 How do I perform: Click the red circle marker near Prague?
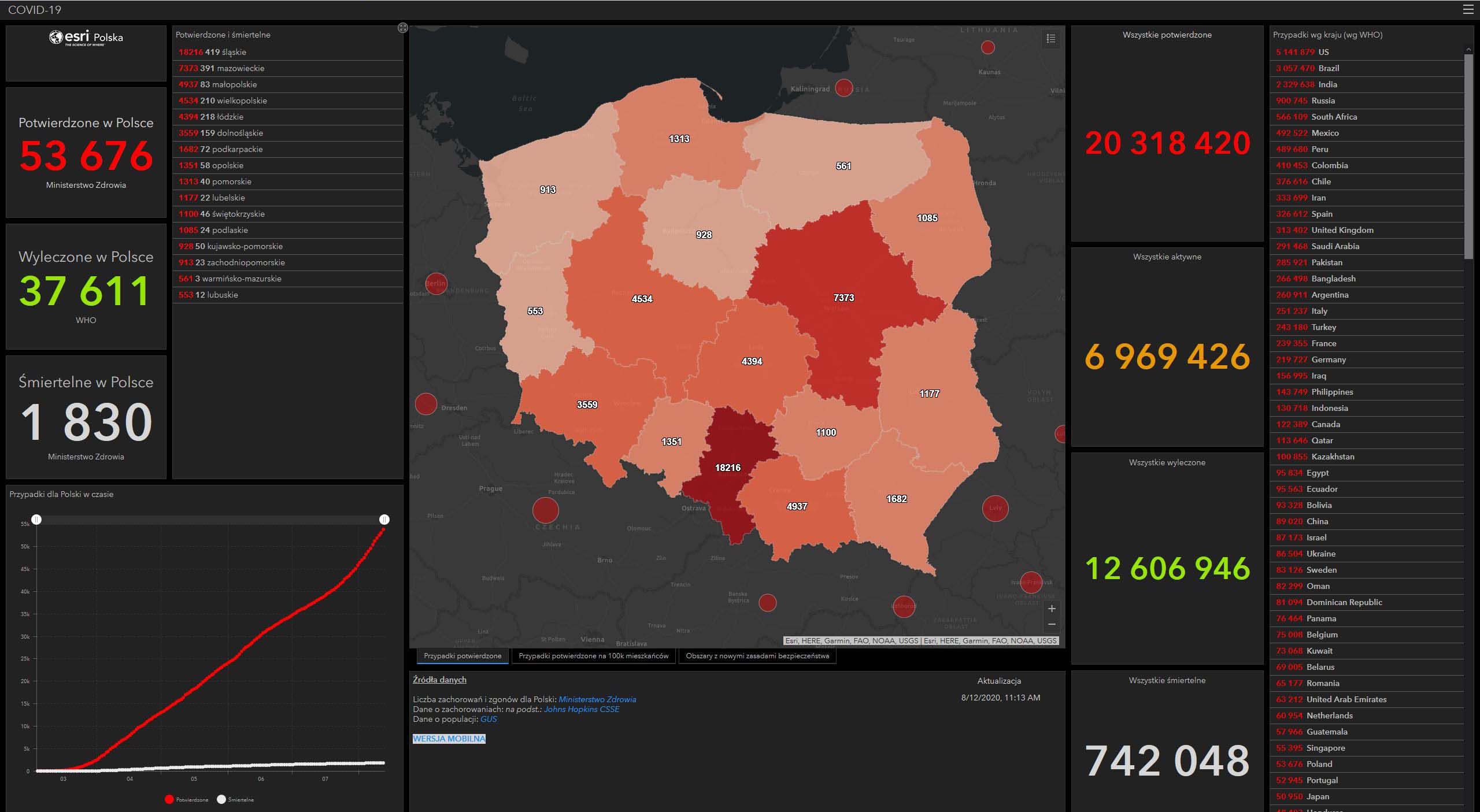545,510
